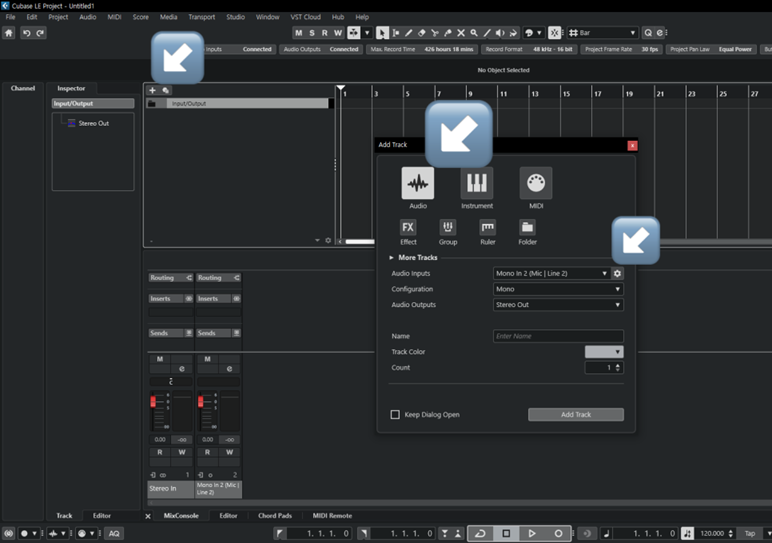Pick the MIDI track type icon
This screenshot has height=543, width=772.
click(x=536, y=183)
